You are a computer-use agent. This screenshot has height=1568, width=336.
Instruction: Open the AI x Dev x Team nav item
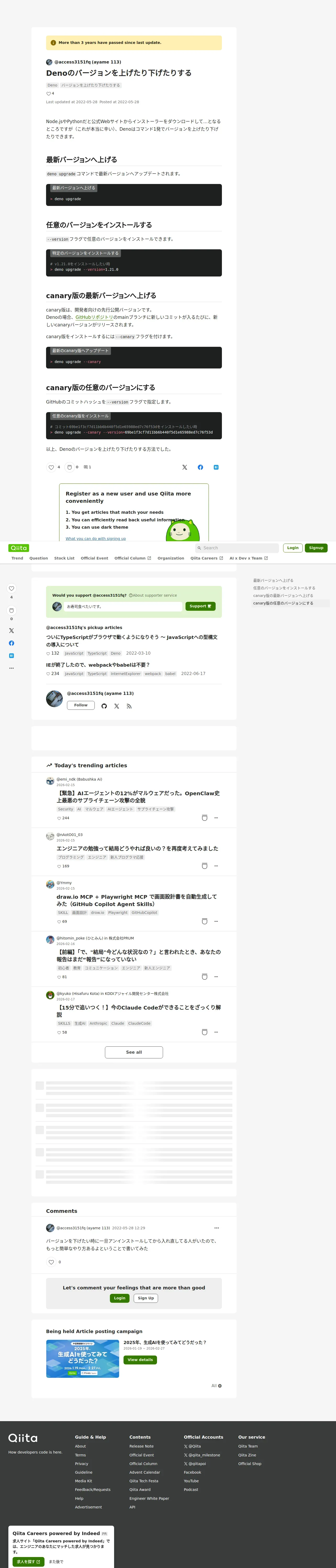[x=249, y=558]
